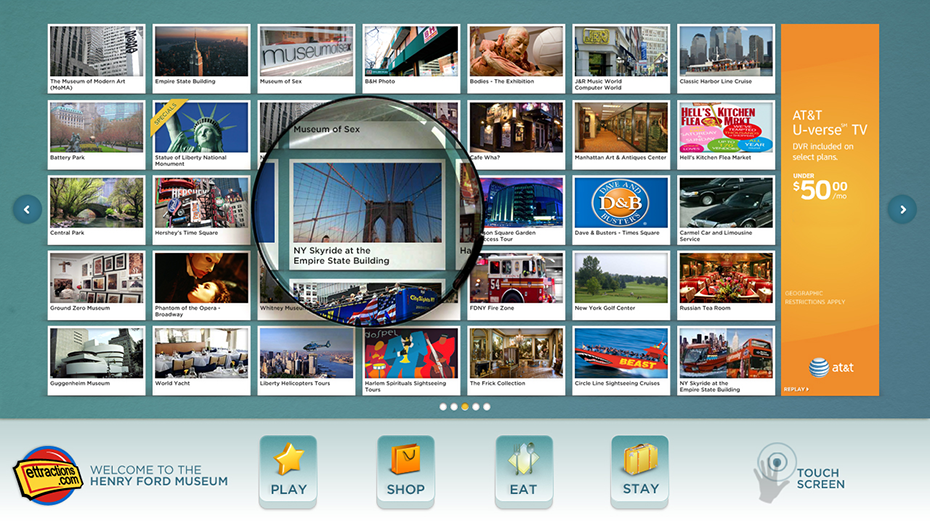
Task: Select Manhattan Art & Antiques Center tile
Action: 621,135
